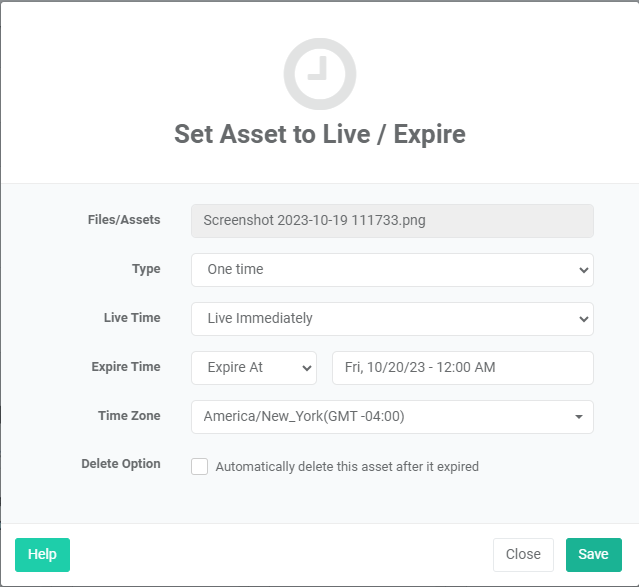Screen dimensions: 639x587
Task: Enable automatic delete after expiry checkbox
Action: point(200,466)
